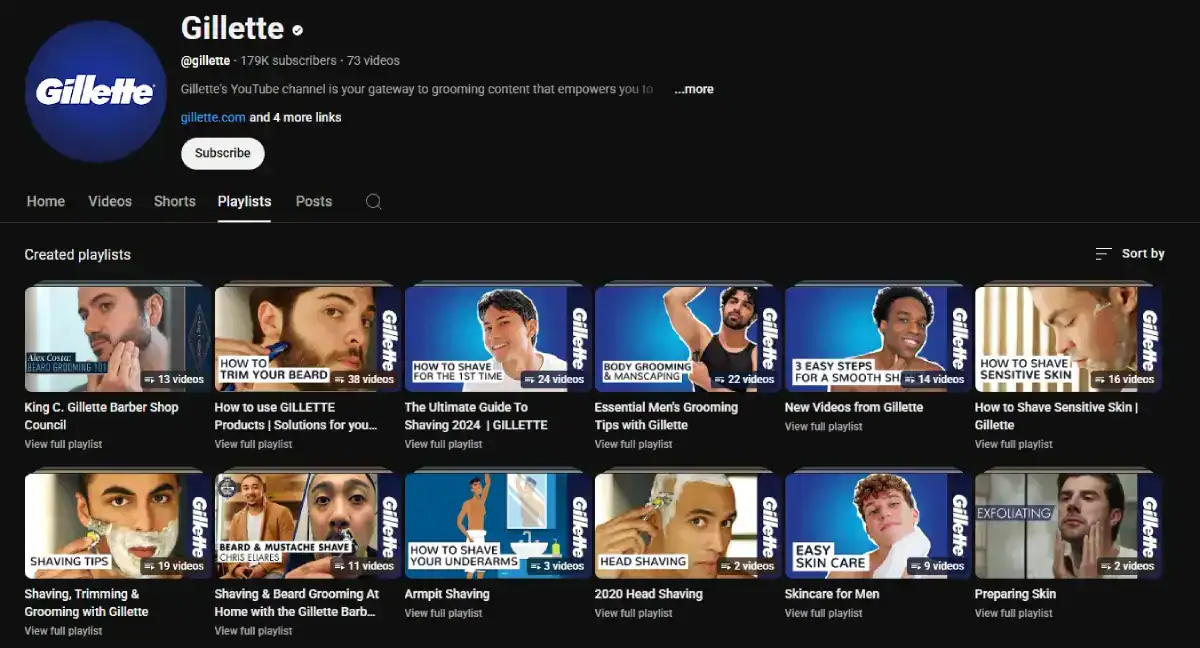Click title 'How to use GILLETTE Products'
This screenshot has height=648, width=1200.
tap(297, 416)
